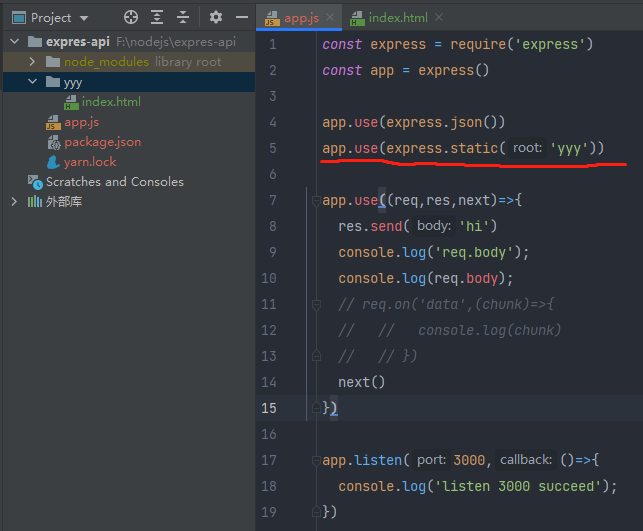Click the JS icon on app.js tab
Screen dimensions: 643x531
tap(272, 18)
